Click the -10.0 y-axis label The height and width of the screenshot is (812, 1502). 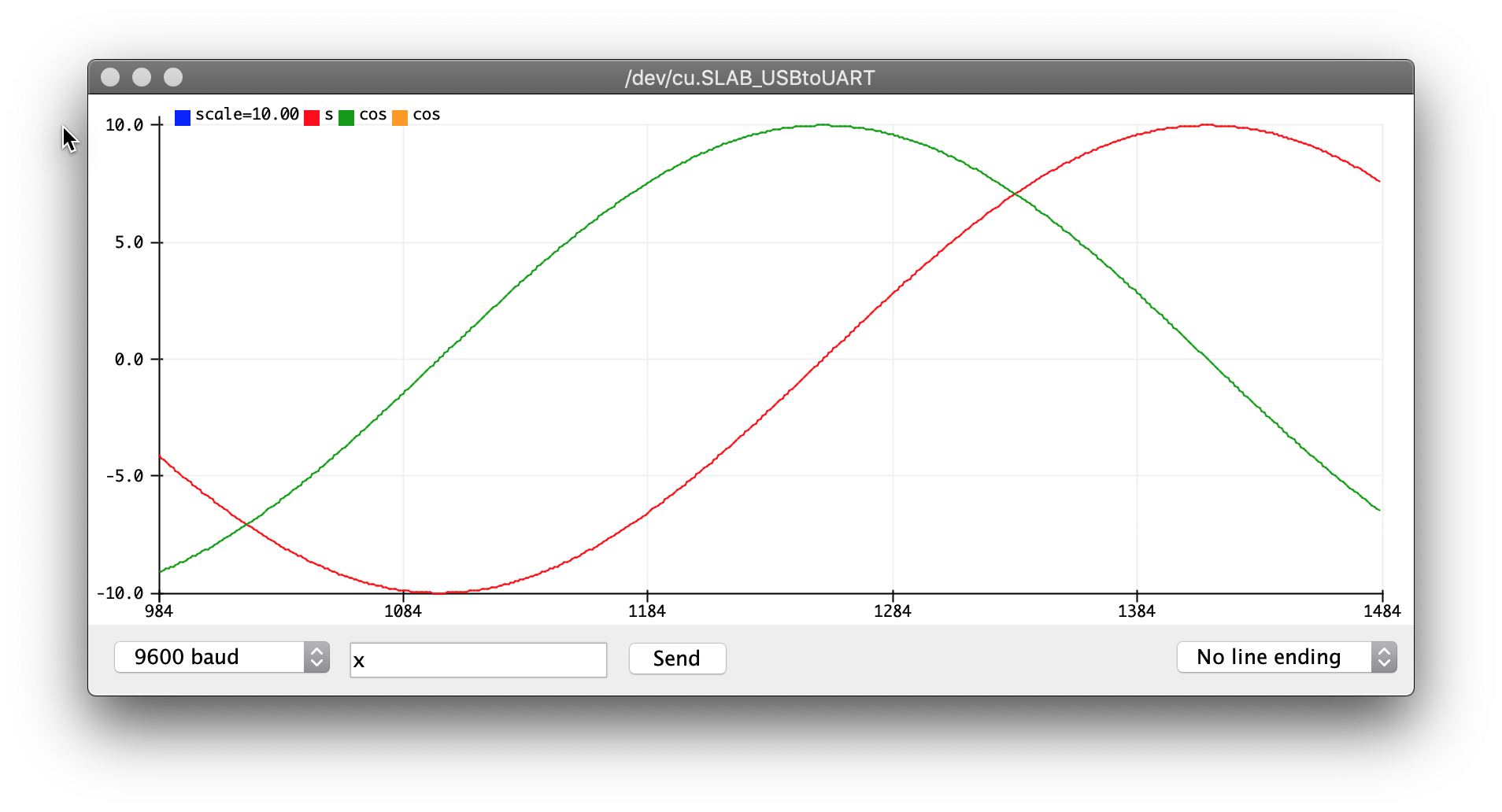click(120, 593)
